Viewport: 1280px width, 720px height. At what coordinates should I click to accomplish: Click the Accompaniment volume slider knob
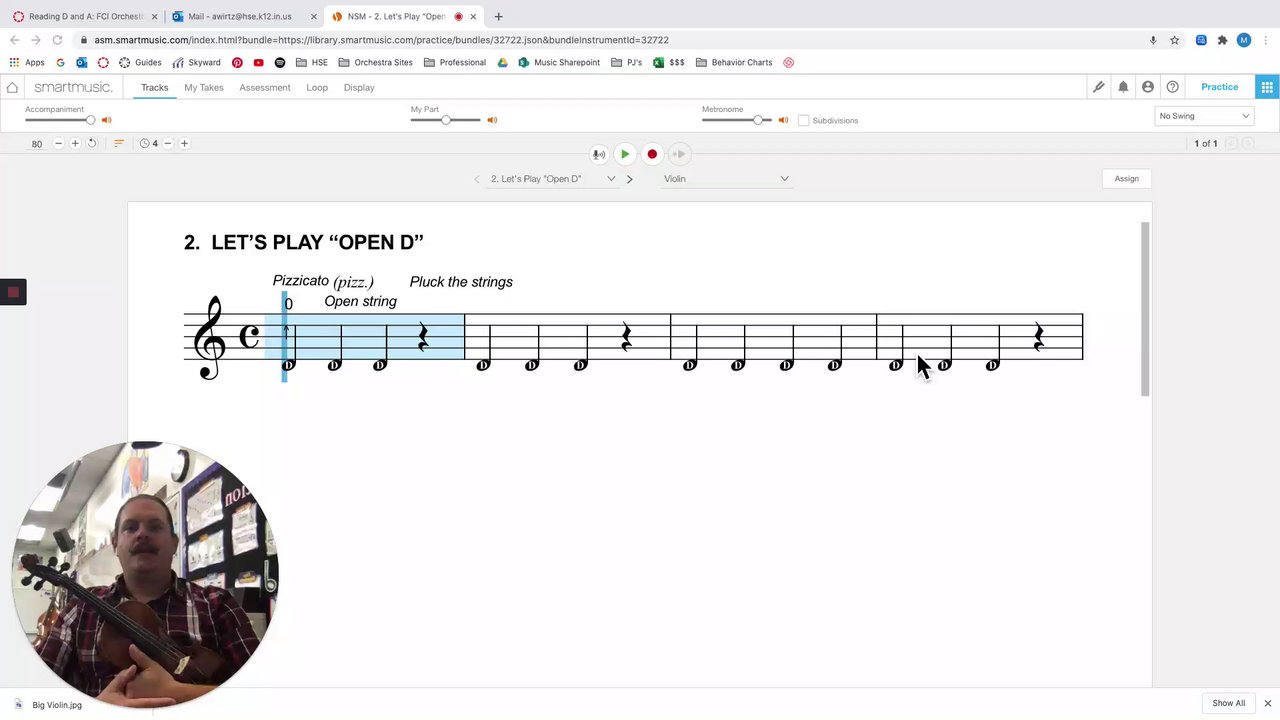(x=90, y=120)
